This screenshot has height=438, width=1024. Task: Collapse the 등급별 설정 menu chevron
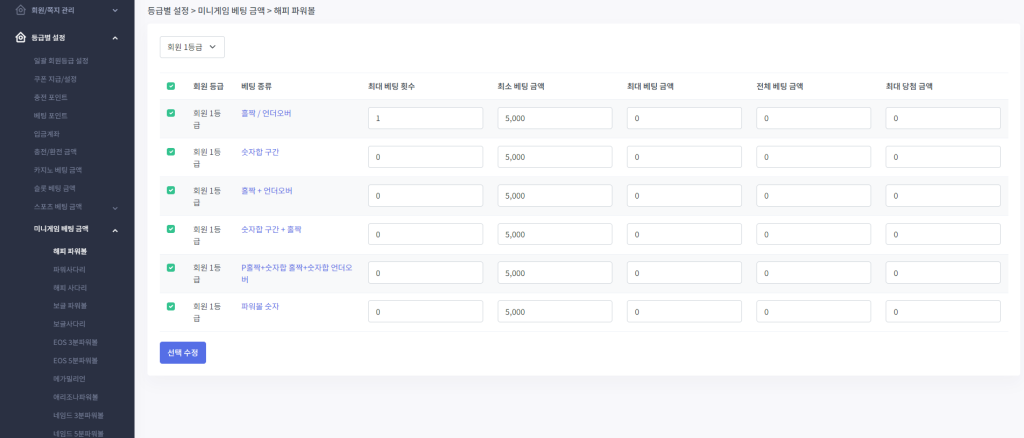tap(115, 38)
